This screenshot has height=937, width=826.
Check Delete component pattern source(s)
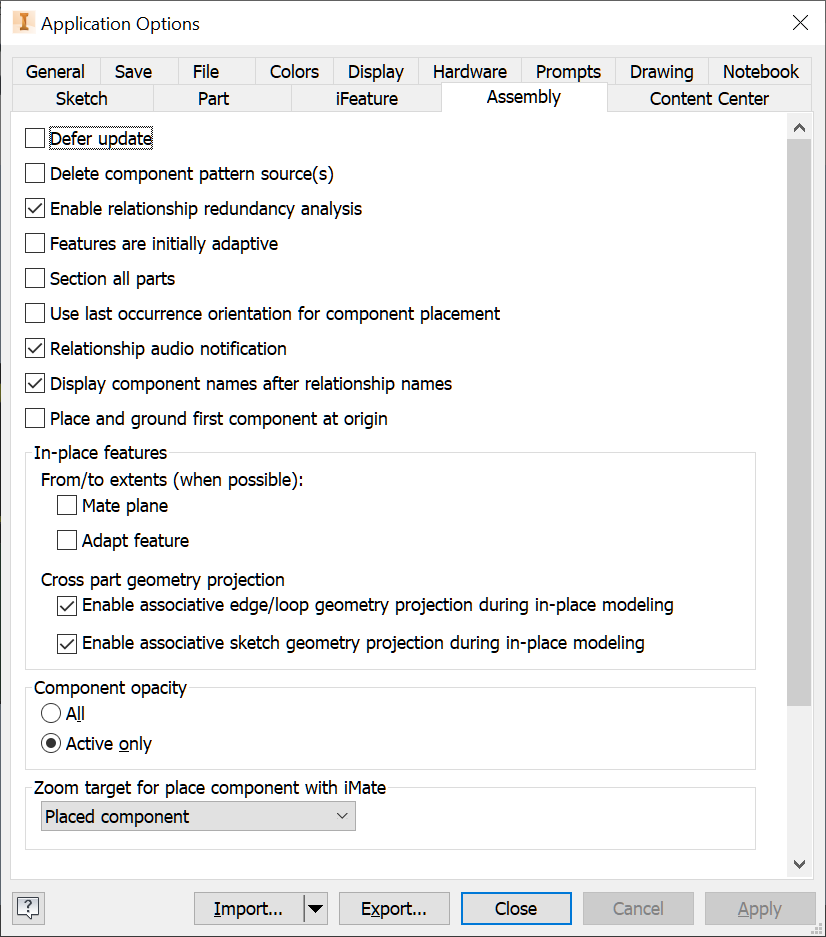(34, 172)
